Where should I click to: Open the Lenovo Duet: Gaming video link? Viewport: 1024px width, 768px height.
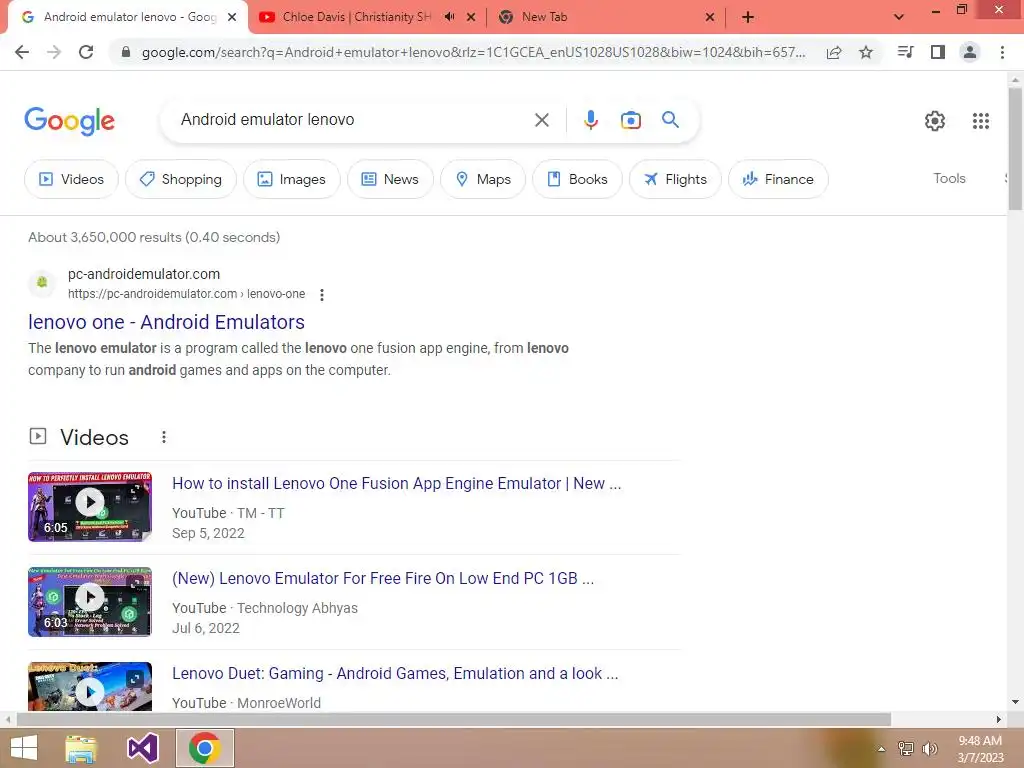pyautogui.click(x=395, y=673)
